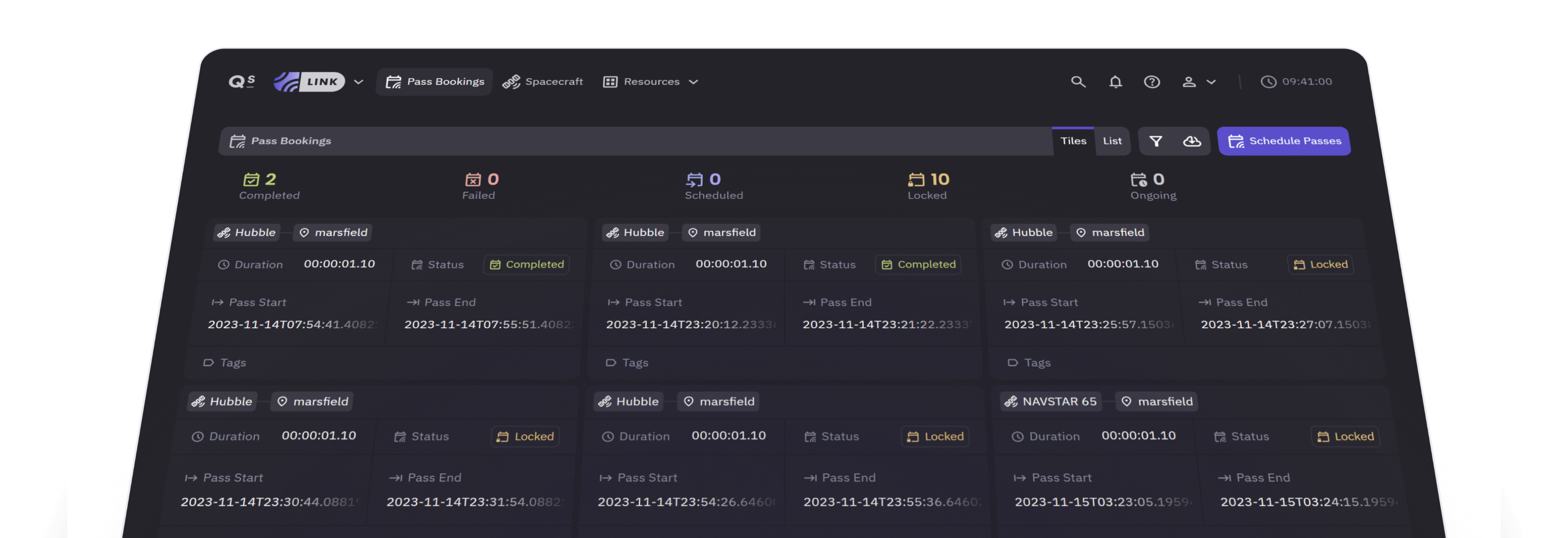The width and height of the screenshot is (1568, 538).
Task: Click Hubble tag on the 23:54:26 pass tile
Action: click(629, 402)
